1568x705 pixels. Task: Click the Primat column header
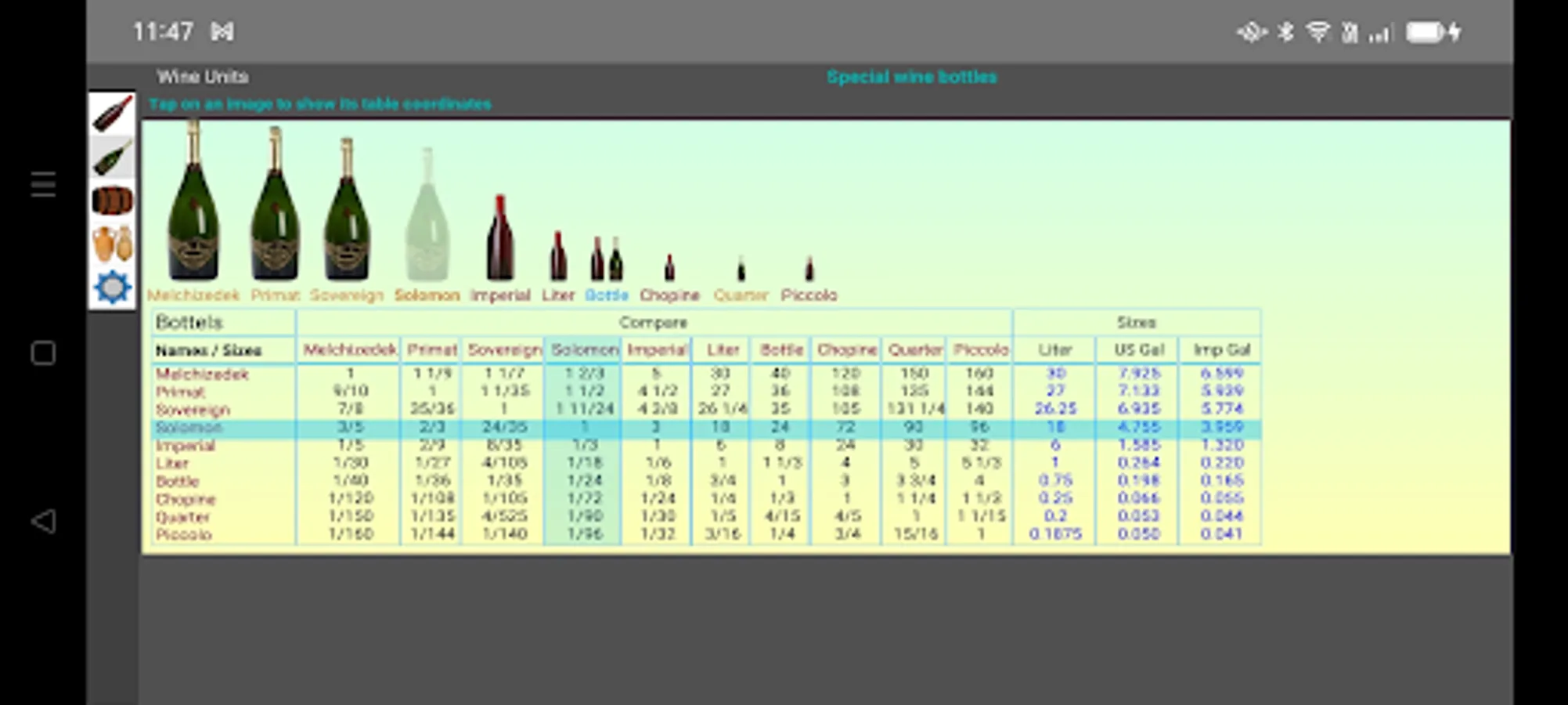click(432, 350)
